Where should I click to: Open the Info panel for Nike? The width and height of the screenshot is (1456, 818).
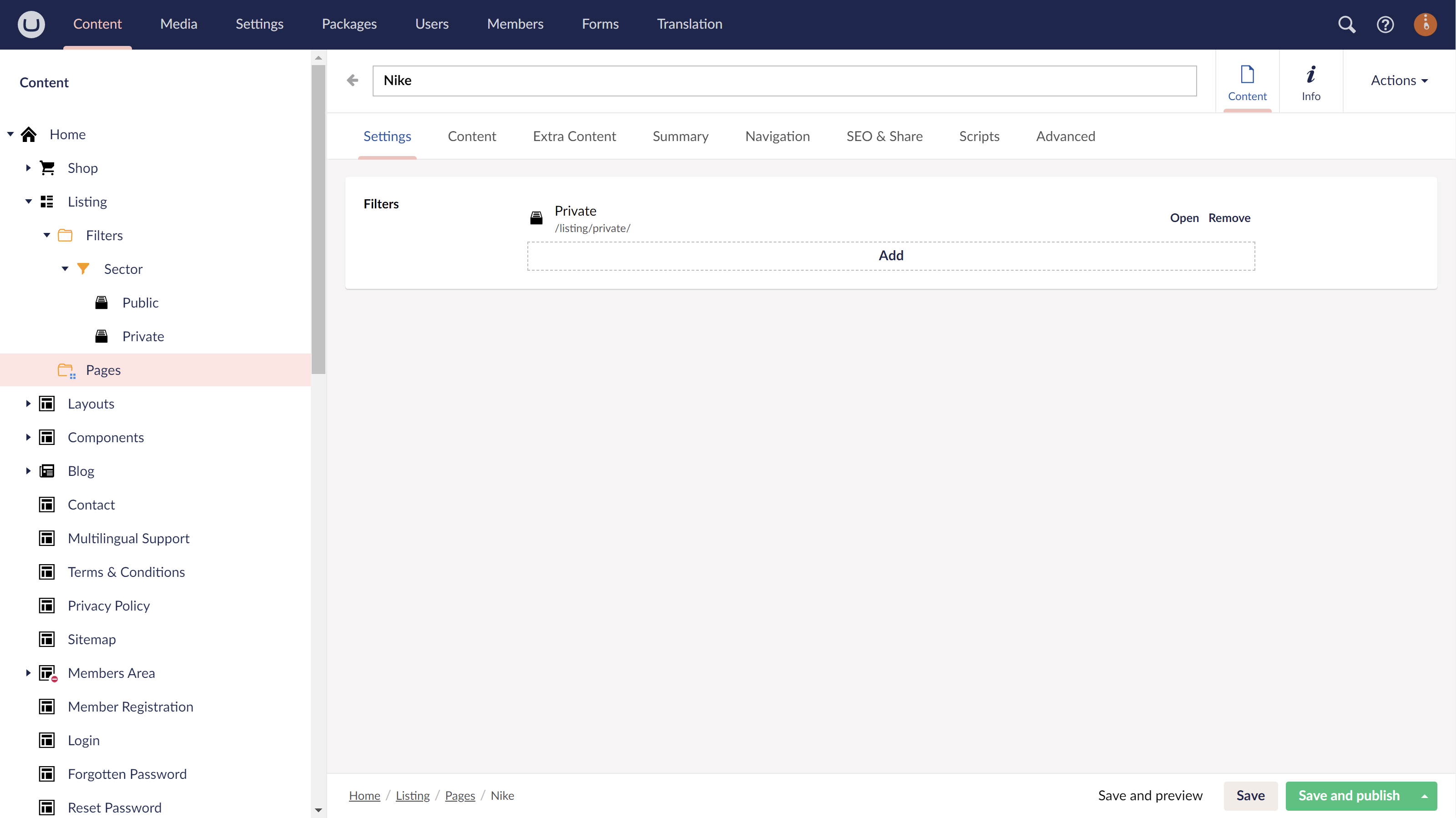click(1311, 81)
